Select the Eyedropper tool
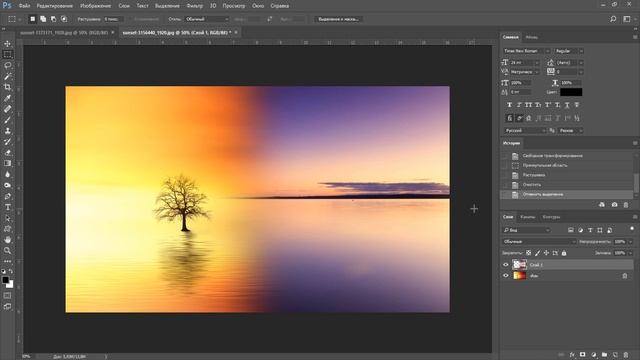 coord(7,98)
